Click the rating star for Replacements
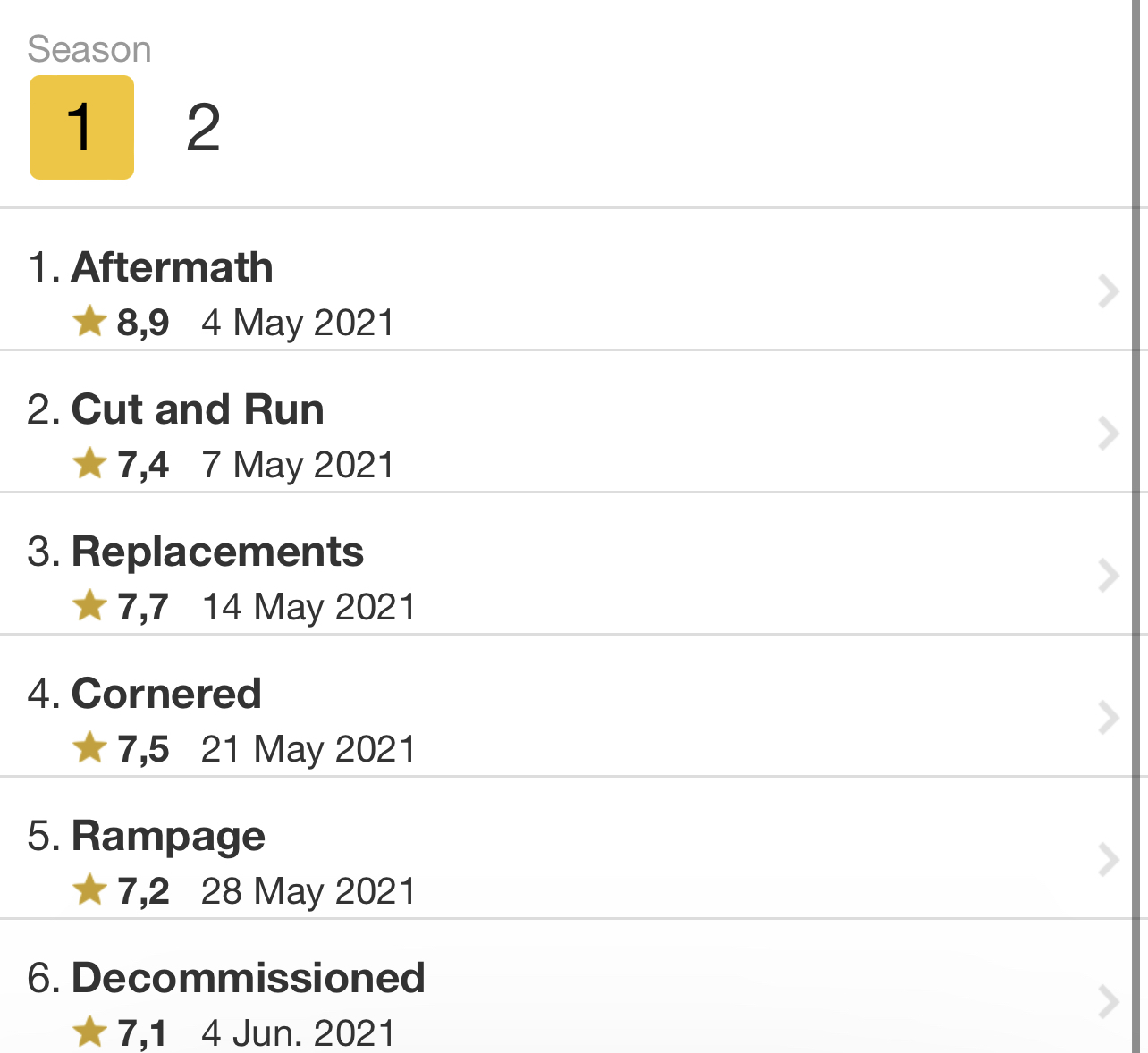The image size is (1148, 1053). click(x=90, y=606)
